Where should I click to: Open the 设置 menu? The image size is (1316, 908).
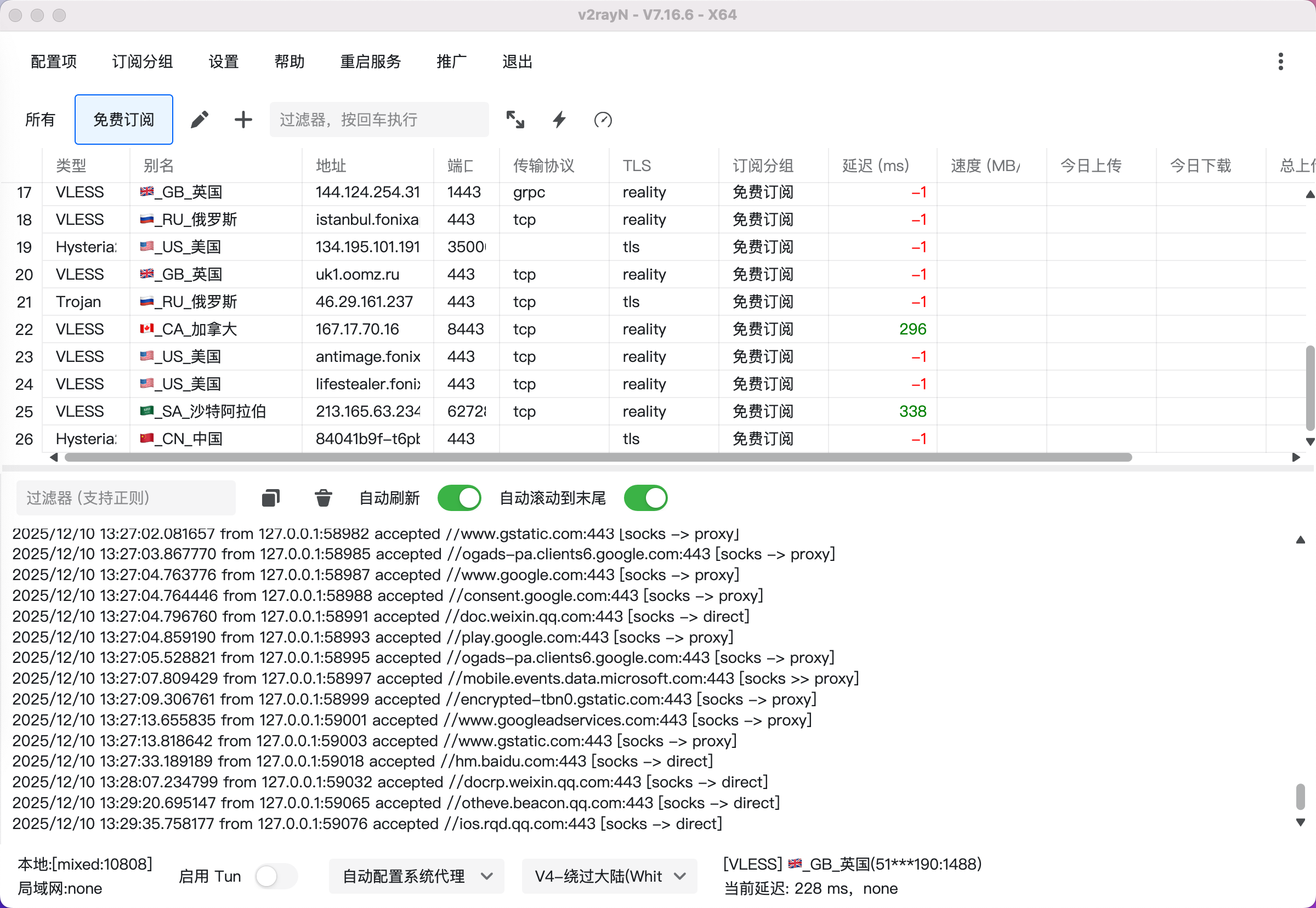tap(224, 61)
